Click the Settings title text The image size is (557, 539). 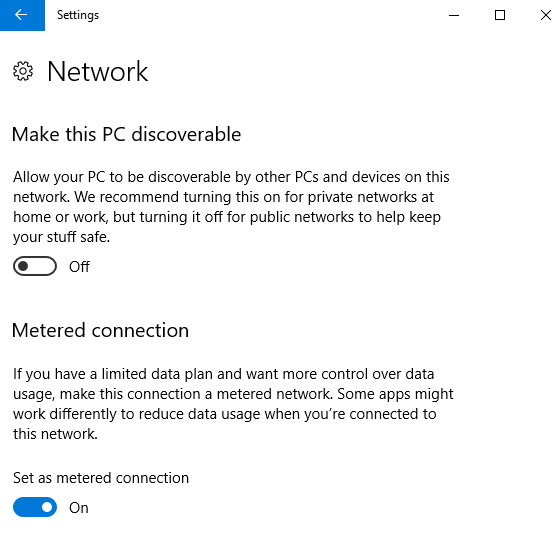[78, 15]
